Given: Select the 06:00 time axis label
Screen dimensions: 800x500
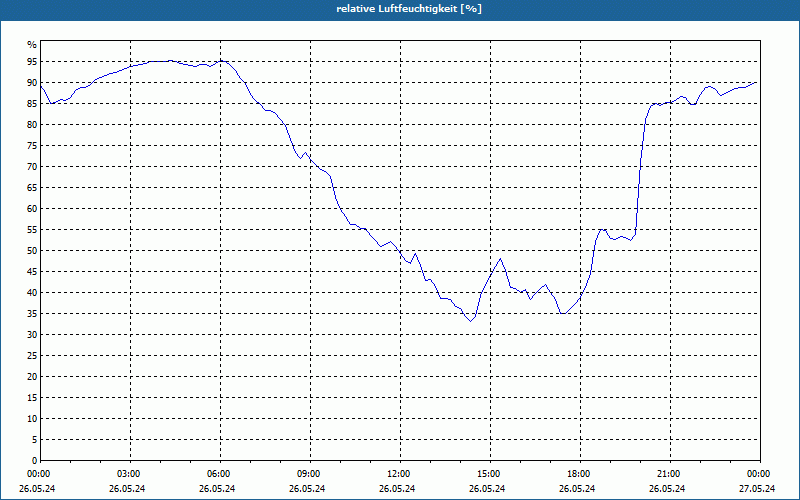Looking at the screenshot, I should pos(220,474).
